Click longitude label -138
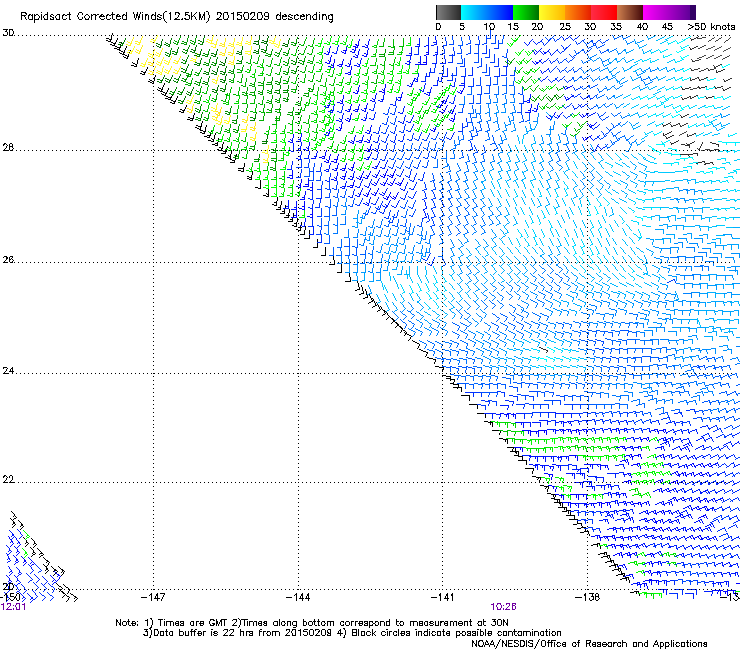 point(587,598)
